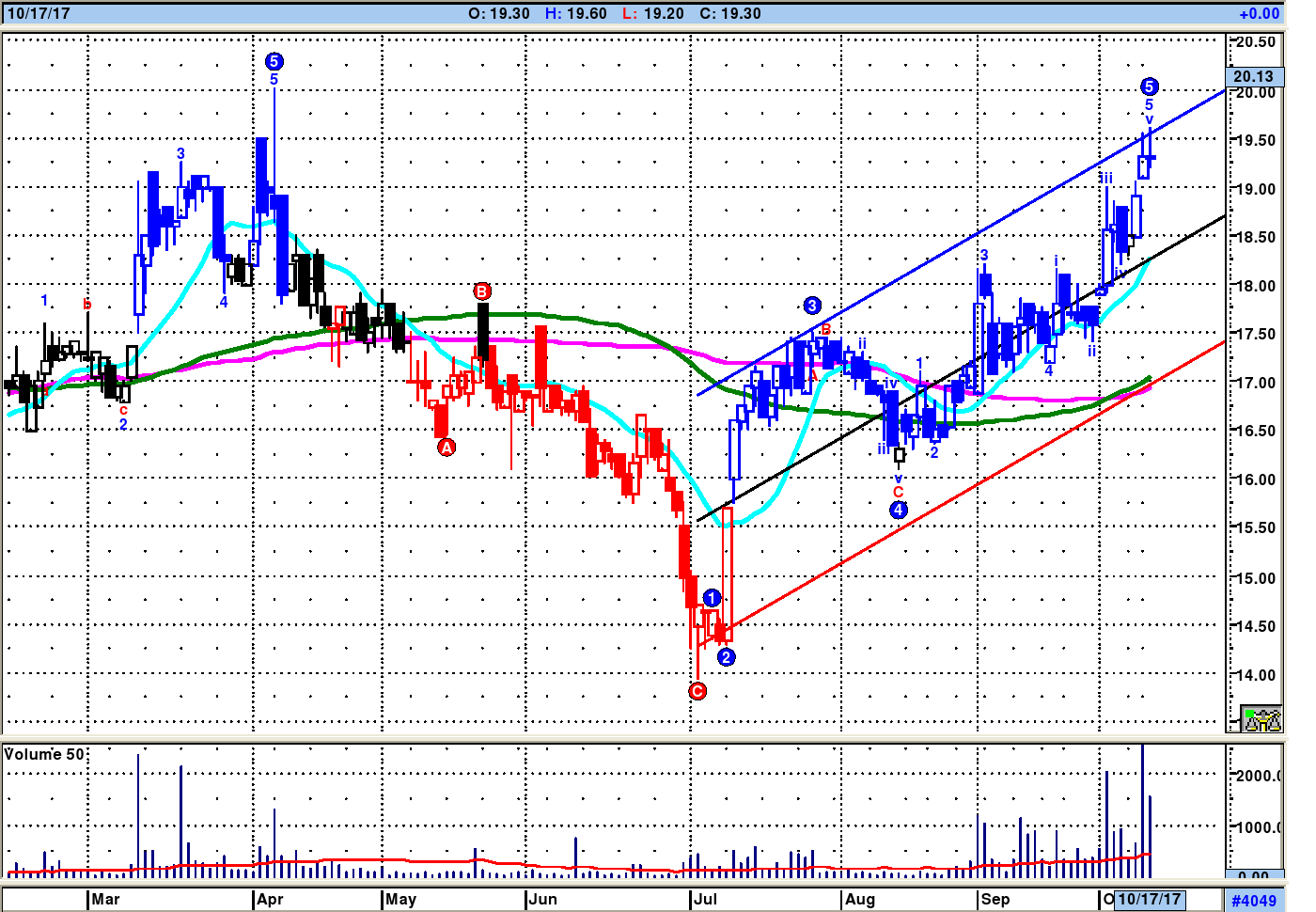The image size is (1316, 912).
Task: Click the Jul label on the time axis
Action: [x=705, y=900]
